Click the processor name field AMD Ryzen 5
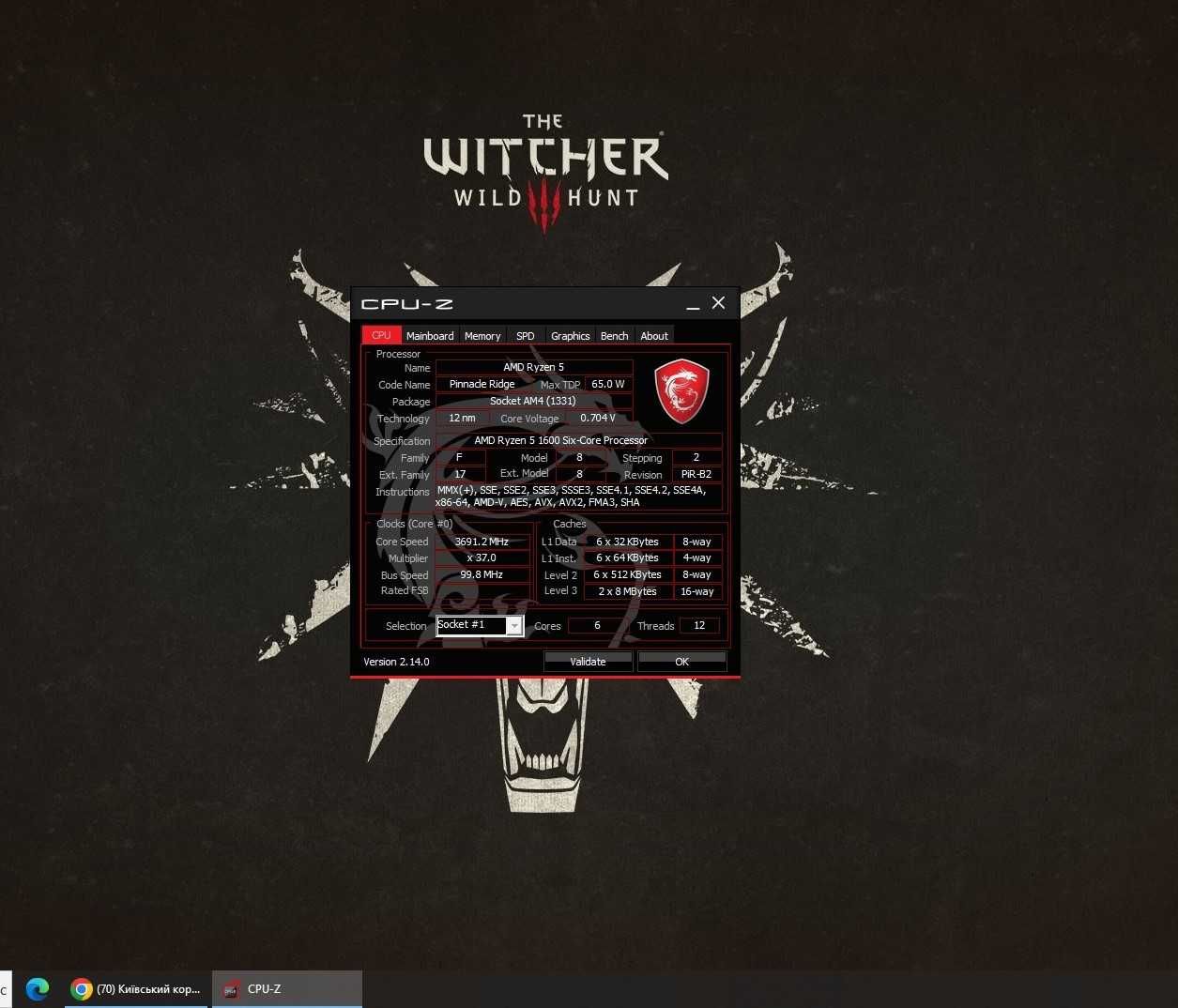 [534, 367]
